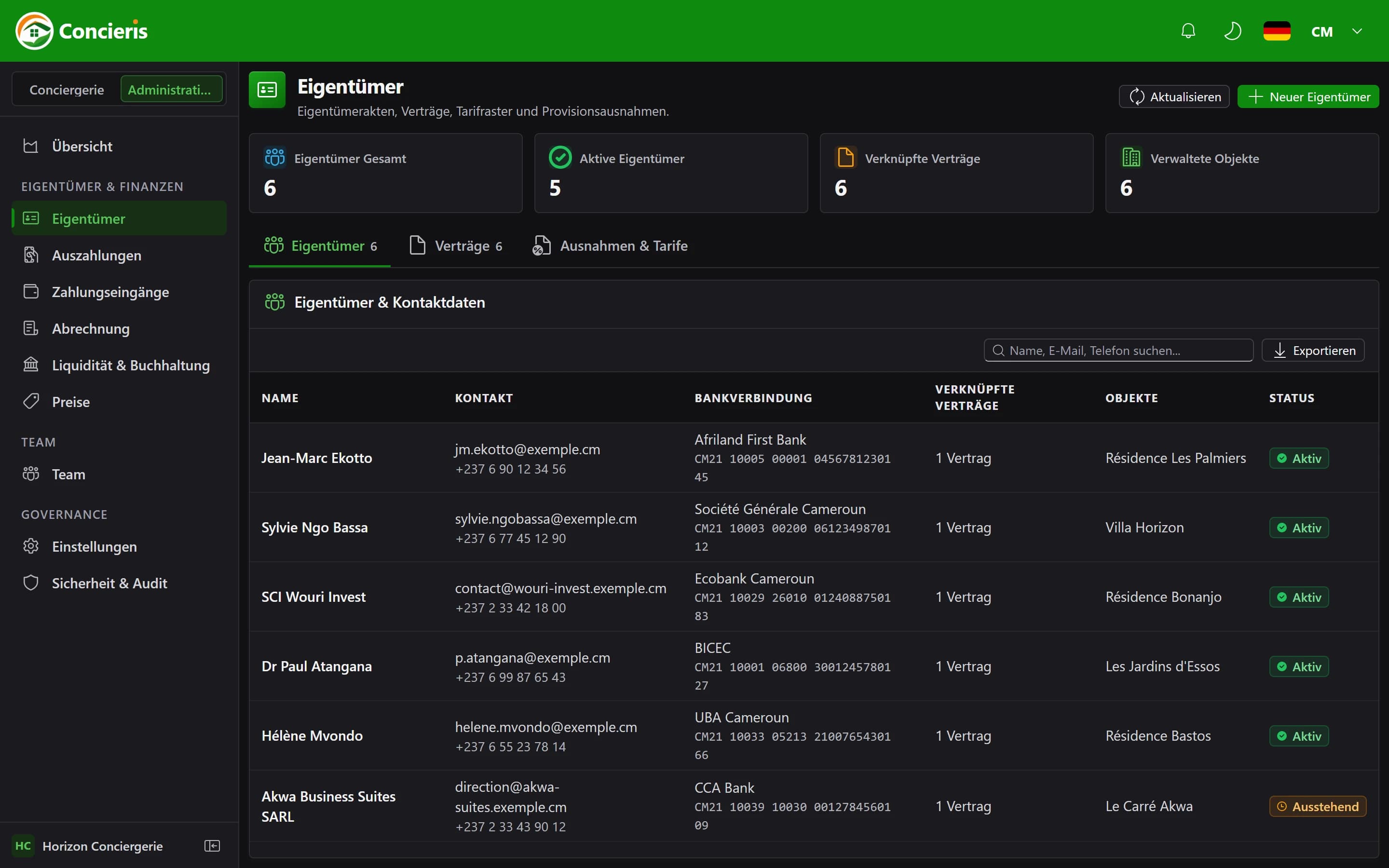Click the Zahlungseingänge wallet icon

click(31, 292)
